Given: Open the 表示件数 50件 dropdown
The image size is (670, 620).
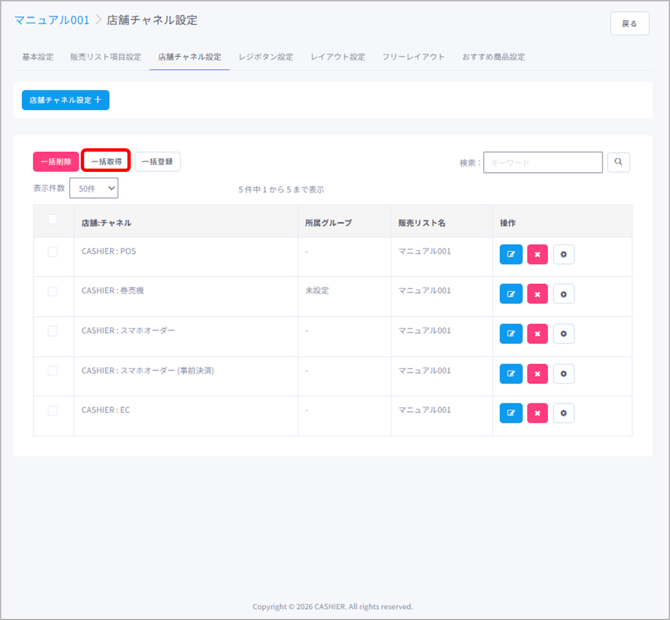Looking at the screenshot, I should point(94,188).
